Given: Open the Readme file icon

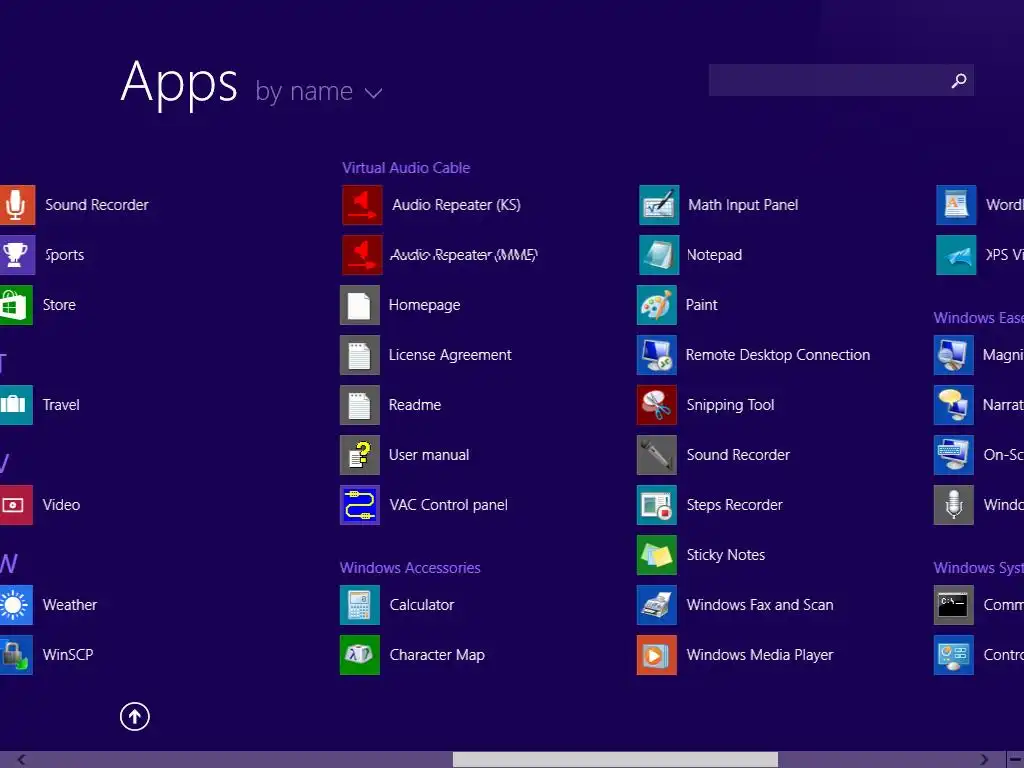Looking at the screenshot, I should 360,405.
